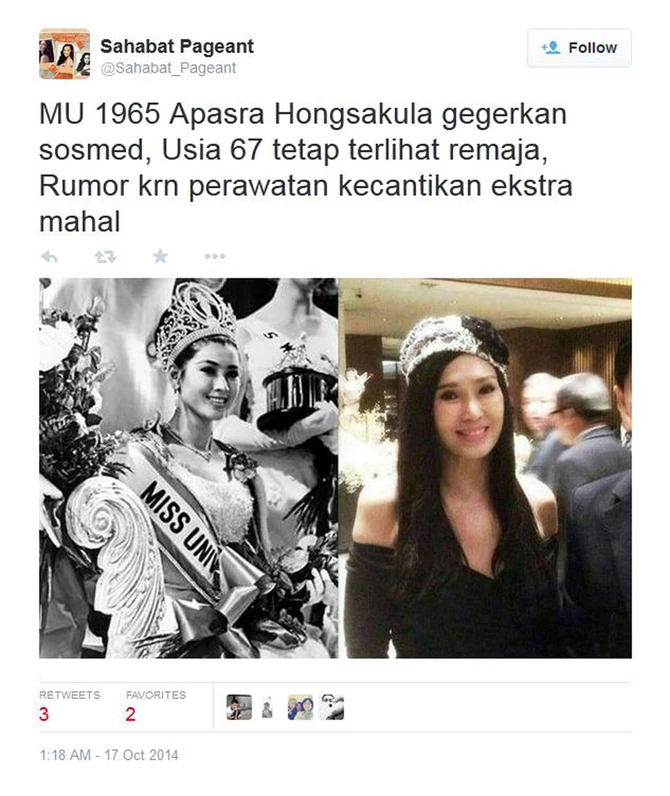Open the black-and-white Miss Universe photo

click(x=188, y=468)
